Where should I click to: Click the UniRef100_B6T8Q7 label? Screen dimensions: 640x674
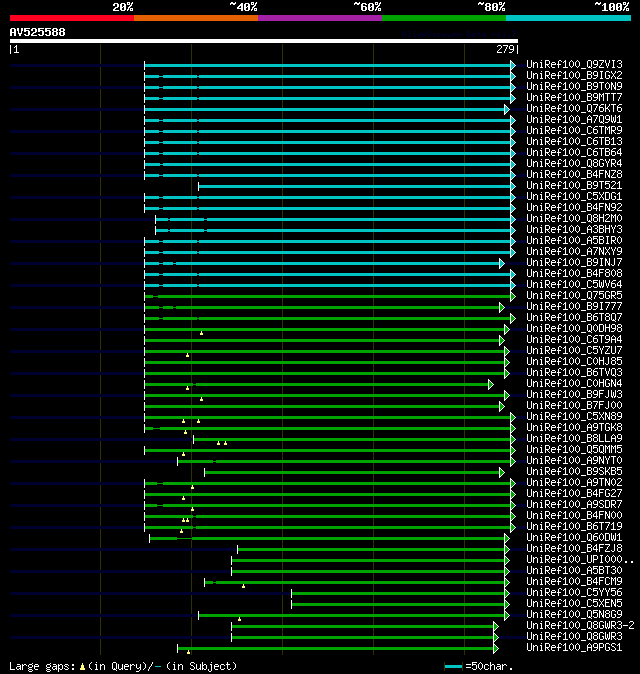coord(574,318)
